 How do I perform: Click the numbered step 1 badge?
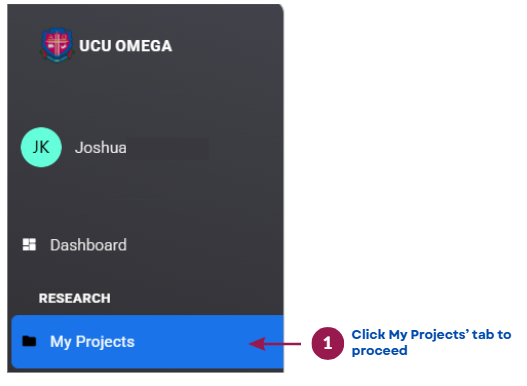pyautogui.click(x=327, y=343)
